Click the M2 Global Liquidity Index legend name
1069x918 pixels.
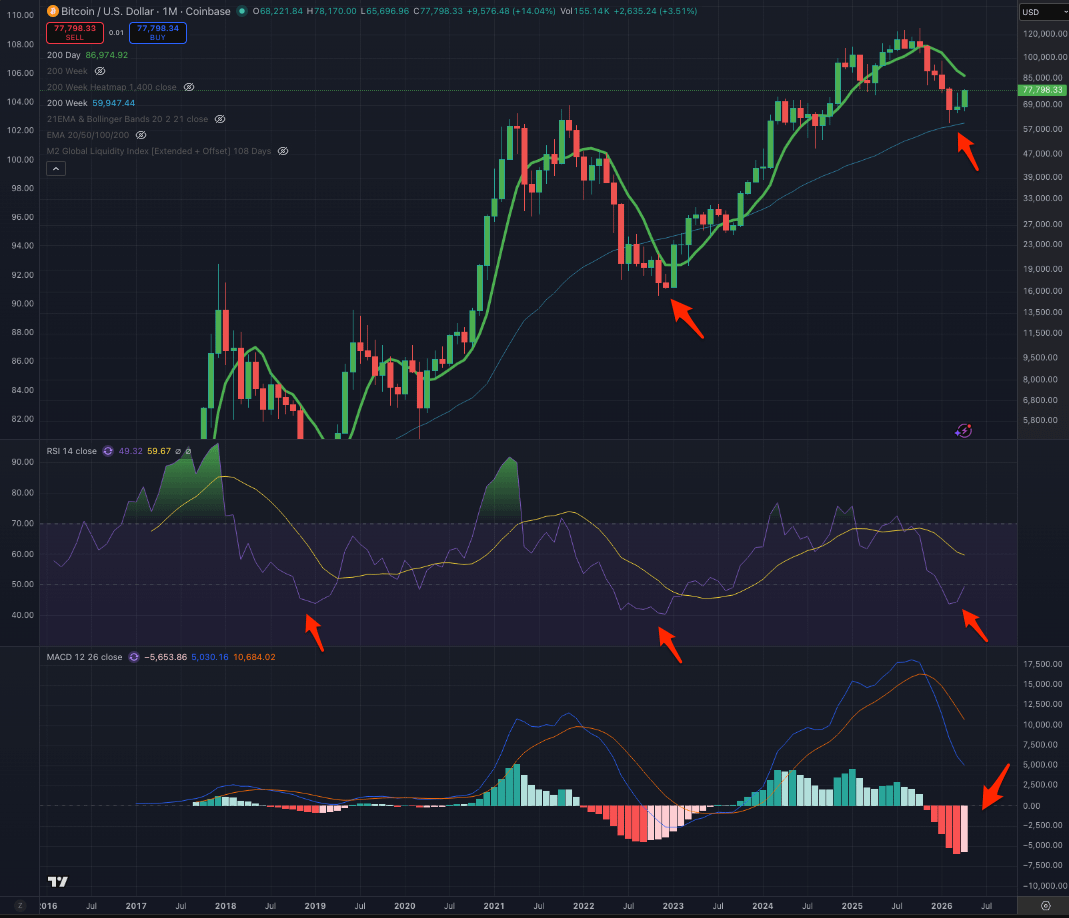[x=159, y=151]
